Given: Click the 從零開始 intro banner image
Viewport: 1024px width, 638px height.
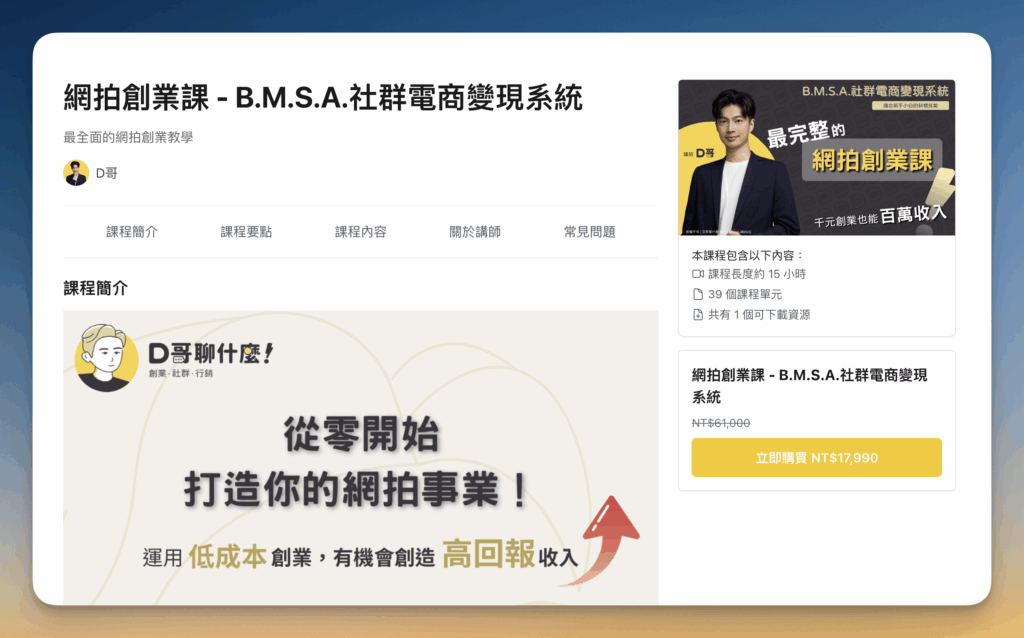Looking at the screenshot, I should (360, 457).
